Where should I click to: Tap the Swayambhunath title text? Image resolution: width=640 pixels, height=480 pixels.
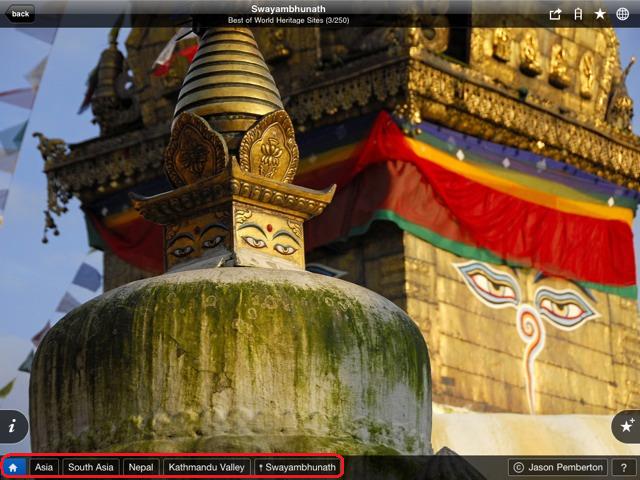coord(288,9)
